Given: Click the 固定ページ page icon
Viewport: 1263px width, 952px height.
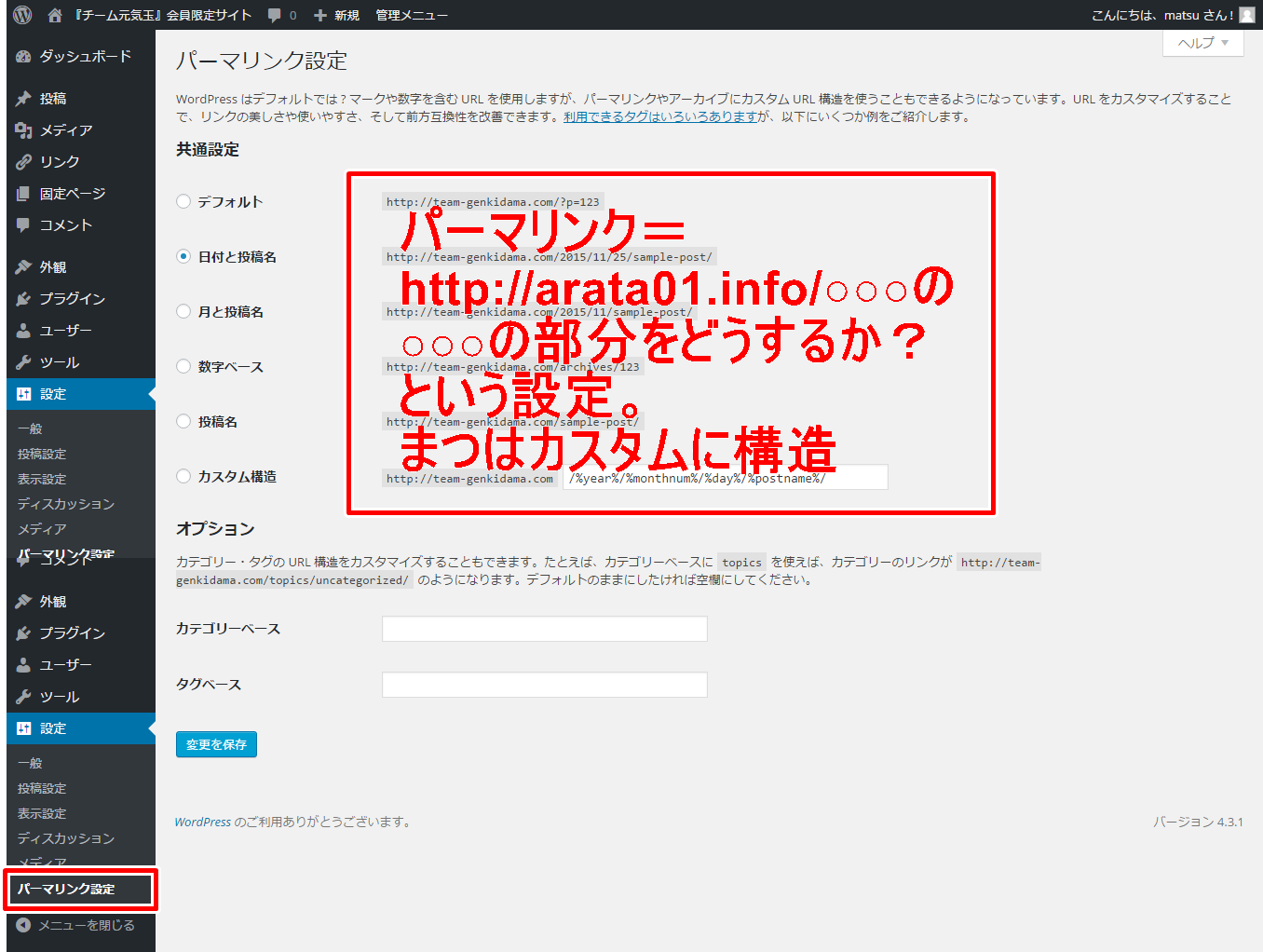Looking at the screenshot, I should click(x=23, y=194).
